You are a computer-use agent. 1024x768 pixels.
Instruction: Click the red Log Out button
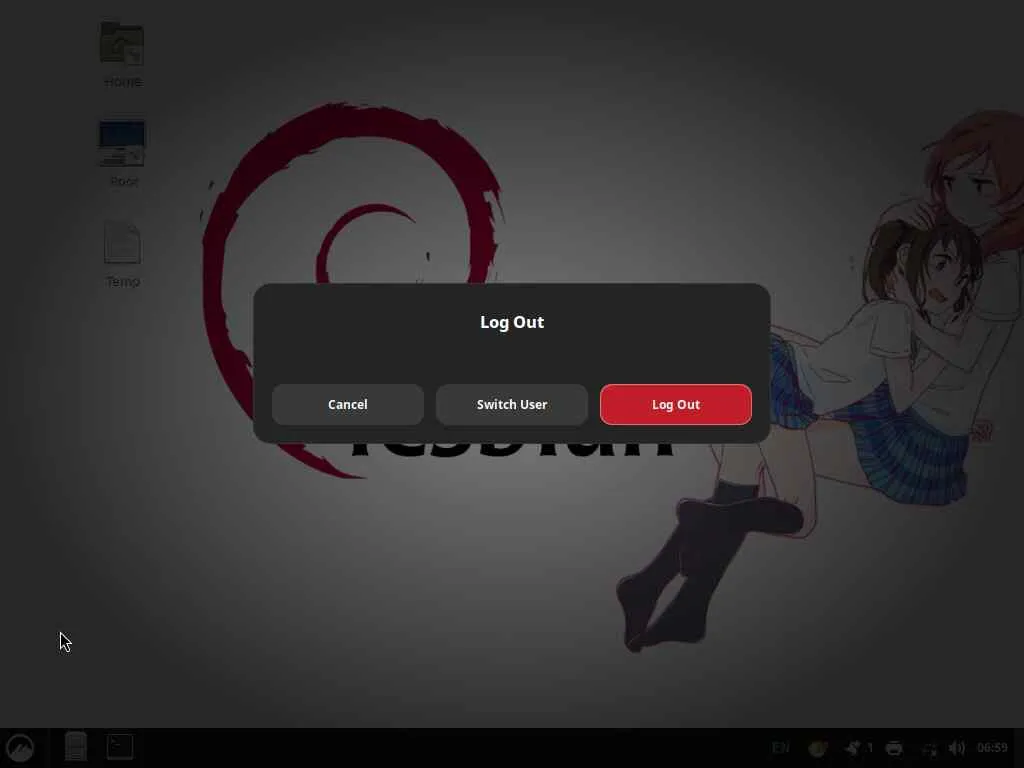[x=675, y=404]
